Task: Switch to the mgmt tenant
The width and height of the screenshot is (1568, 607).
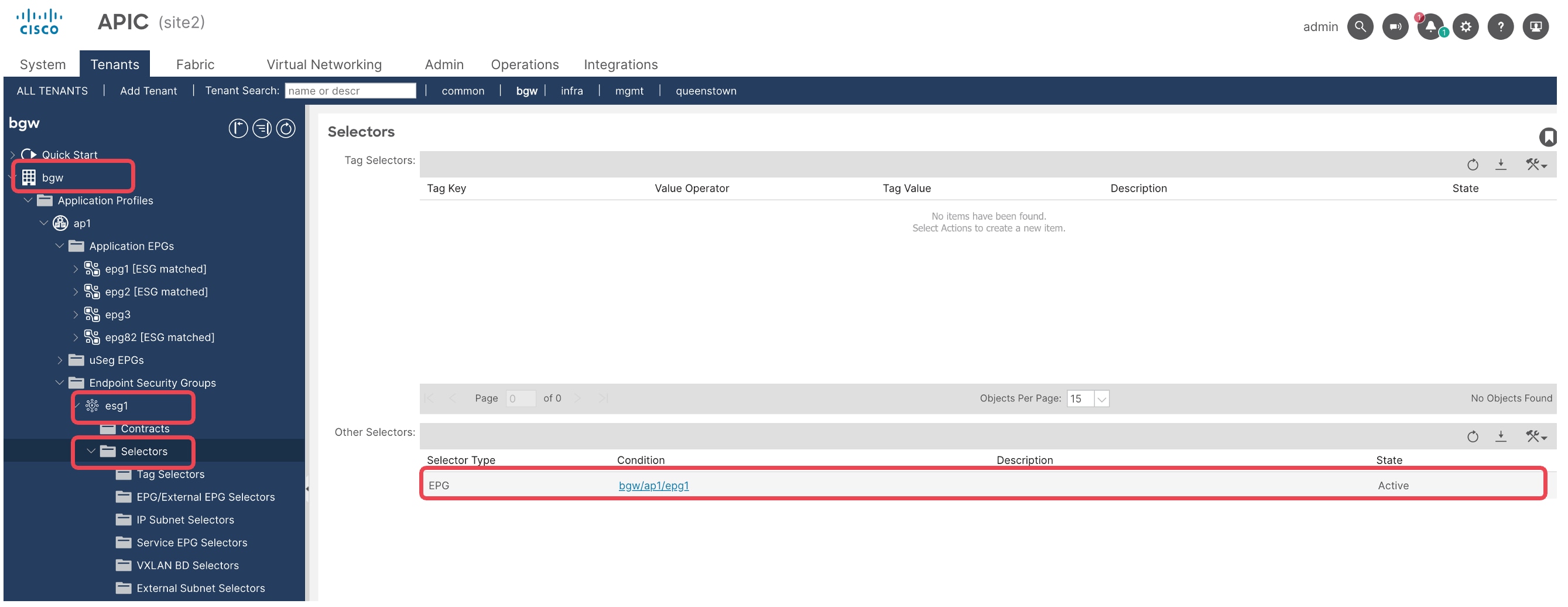Action: [629, 91]
